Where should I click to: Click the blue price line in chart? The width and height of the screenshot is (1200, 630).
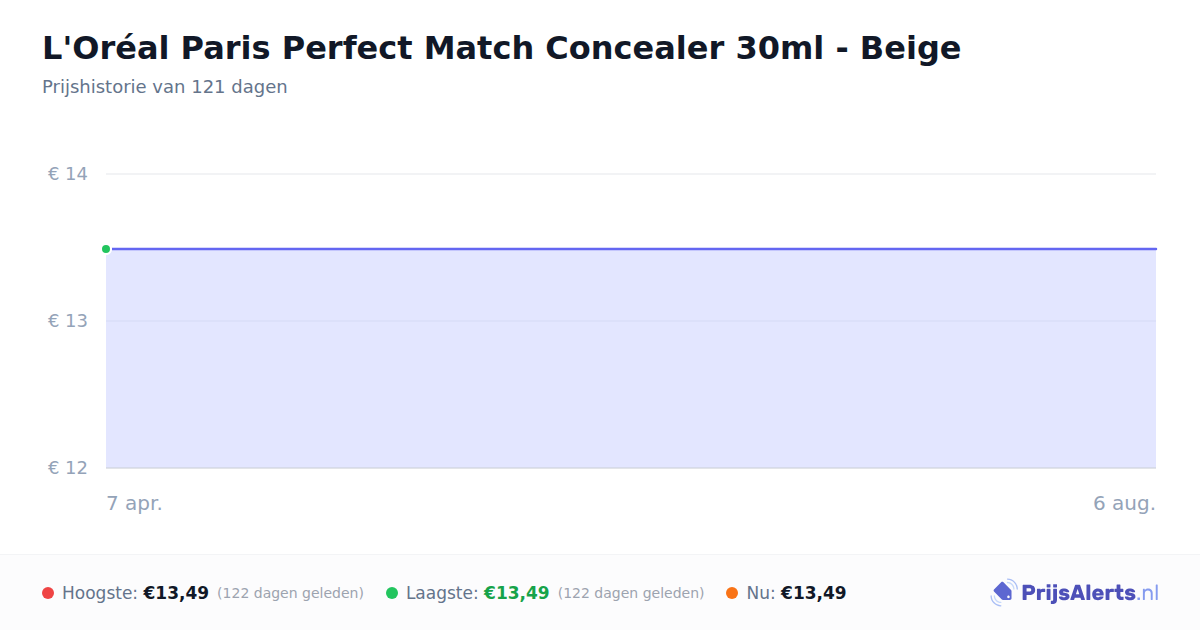tap(631, 249)
